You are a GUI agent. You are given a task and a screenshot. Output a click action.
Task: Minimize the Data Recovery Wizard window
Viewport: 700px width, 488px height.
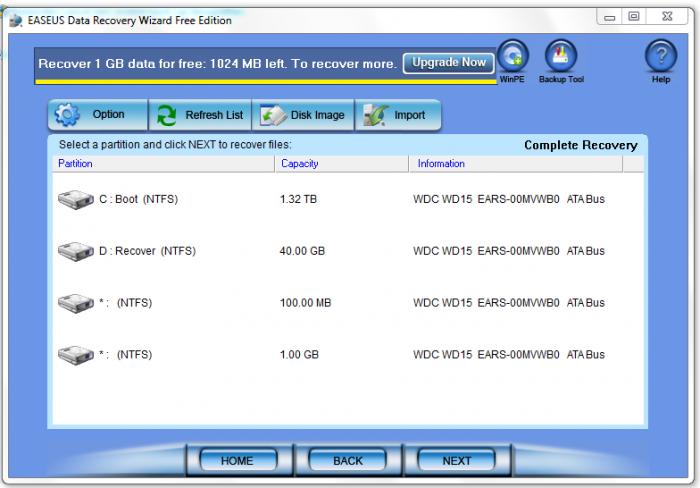tap(609, 17)
